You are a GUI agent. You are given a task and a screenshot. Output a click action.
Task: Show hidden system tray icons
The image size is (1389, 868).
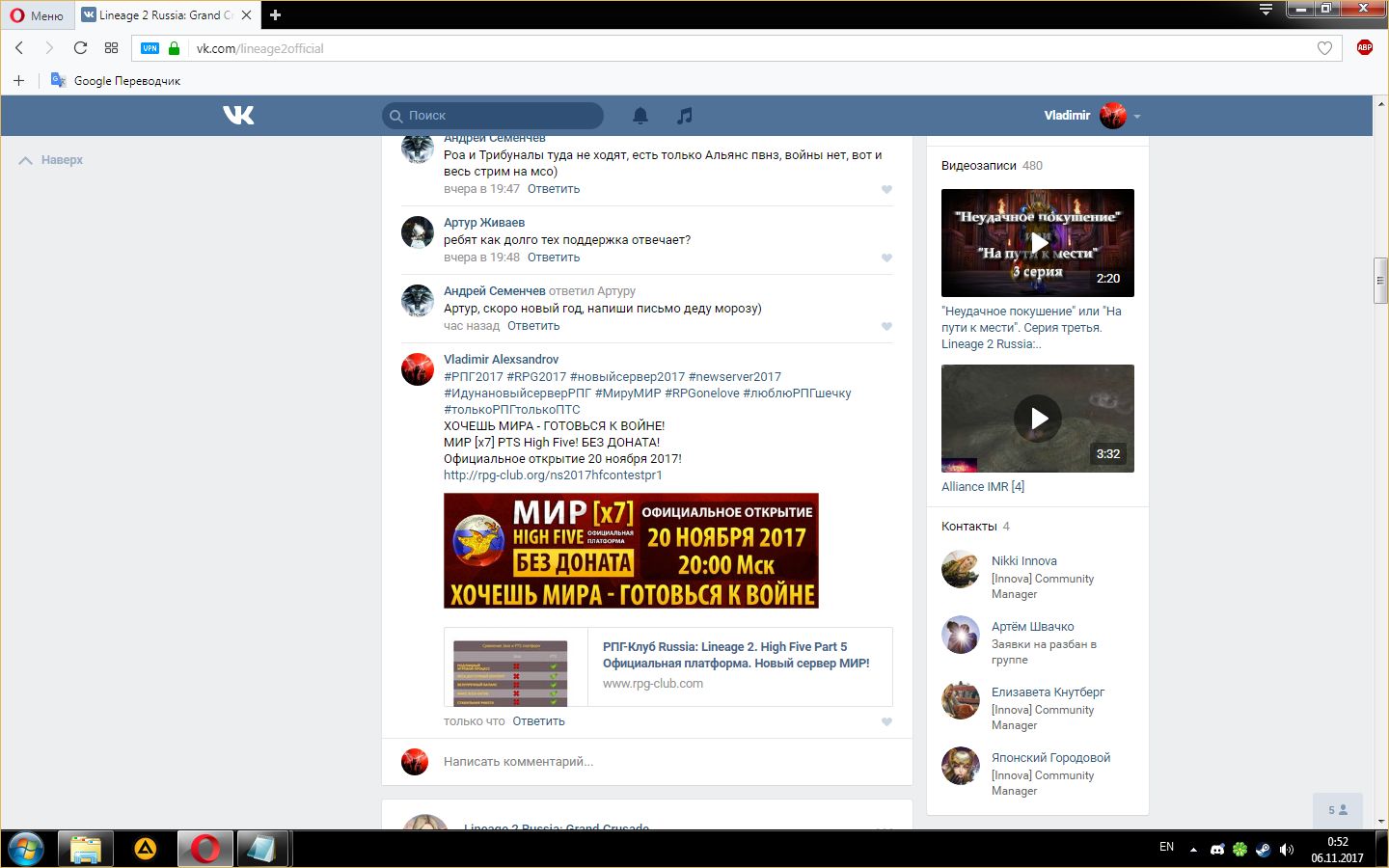(x=1193, y=850)
